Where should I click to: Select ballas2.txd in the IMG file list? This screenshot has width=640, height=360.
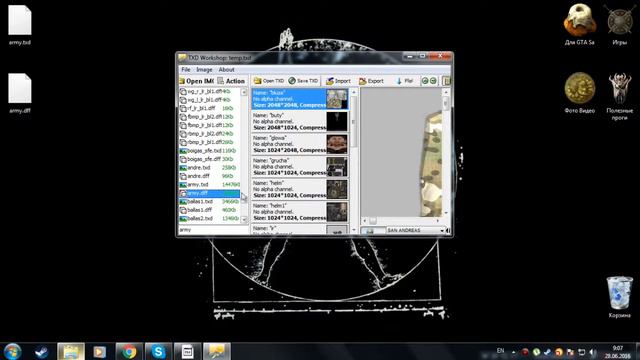(209, 218)
